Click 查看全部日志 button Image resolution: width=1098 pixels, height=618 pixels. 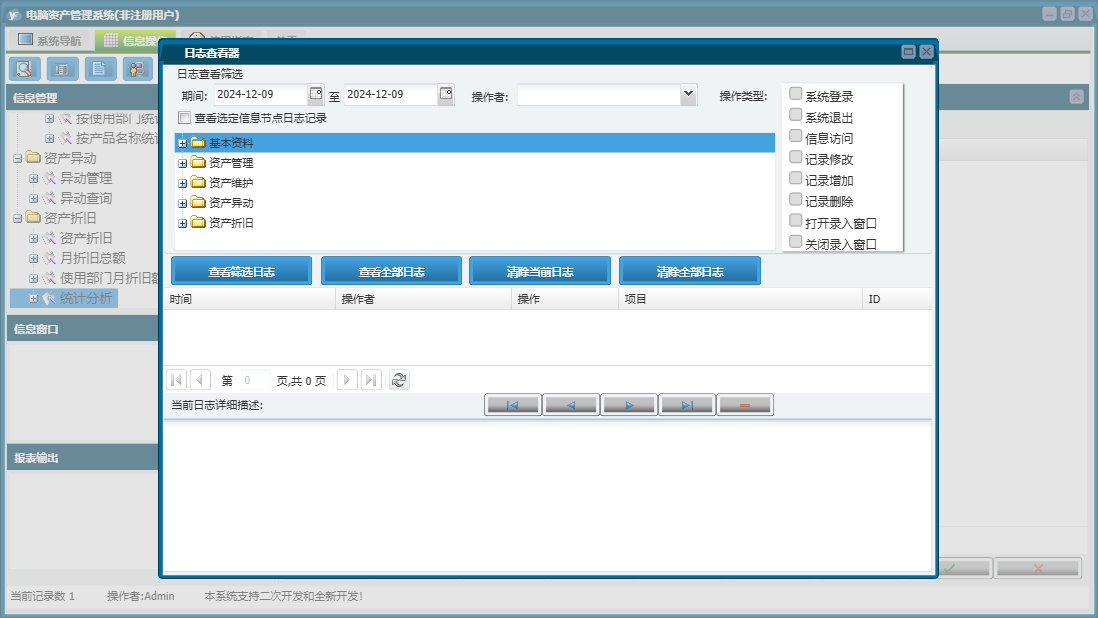[x=391, y=272]
